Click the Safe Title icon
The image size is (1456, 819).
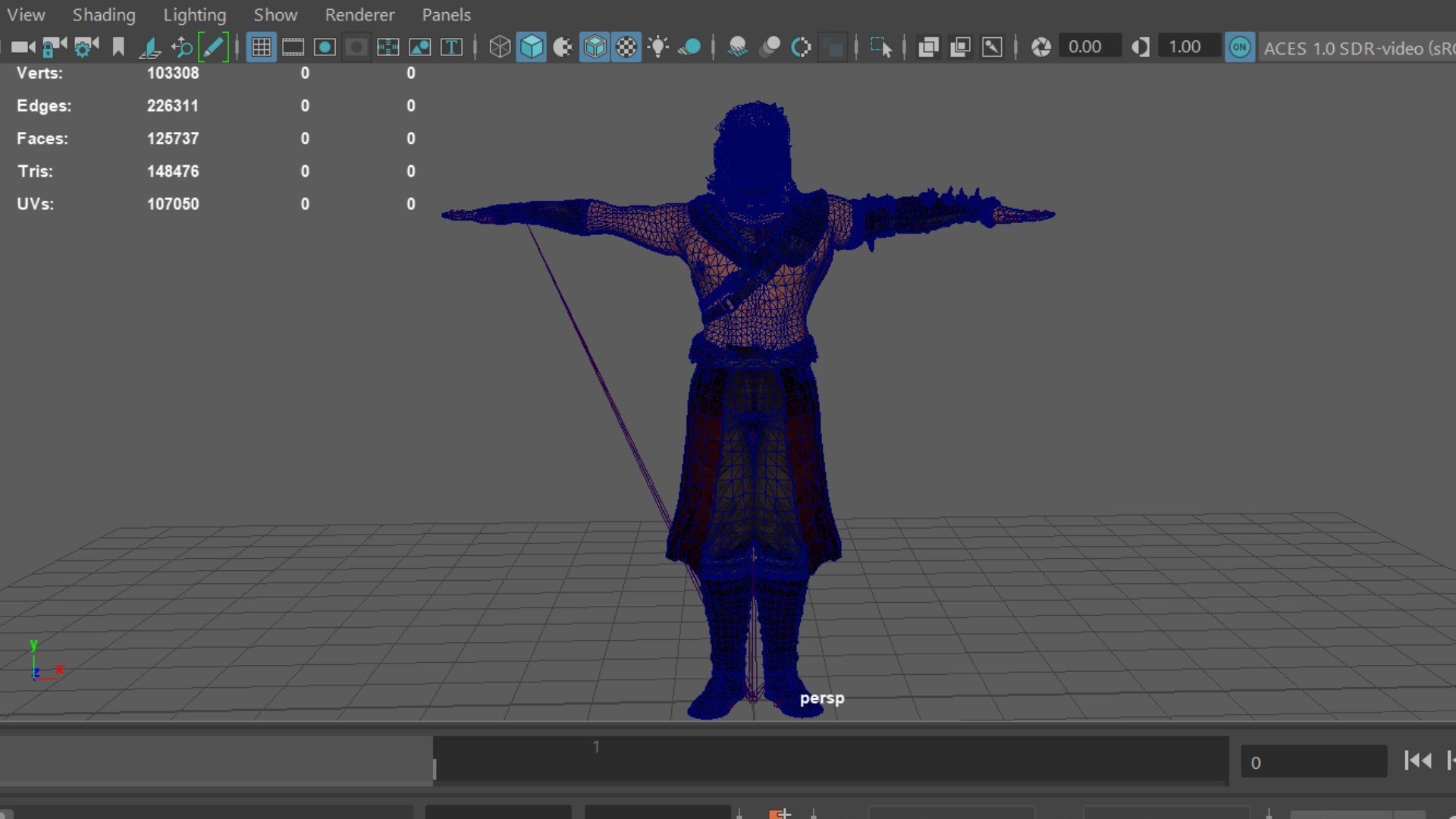pyautogui.click(x=451, y=47)
